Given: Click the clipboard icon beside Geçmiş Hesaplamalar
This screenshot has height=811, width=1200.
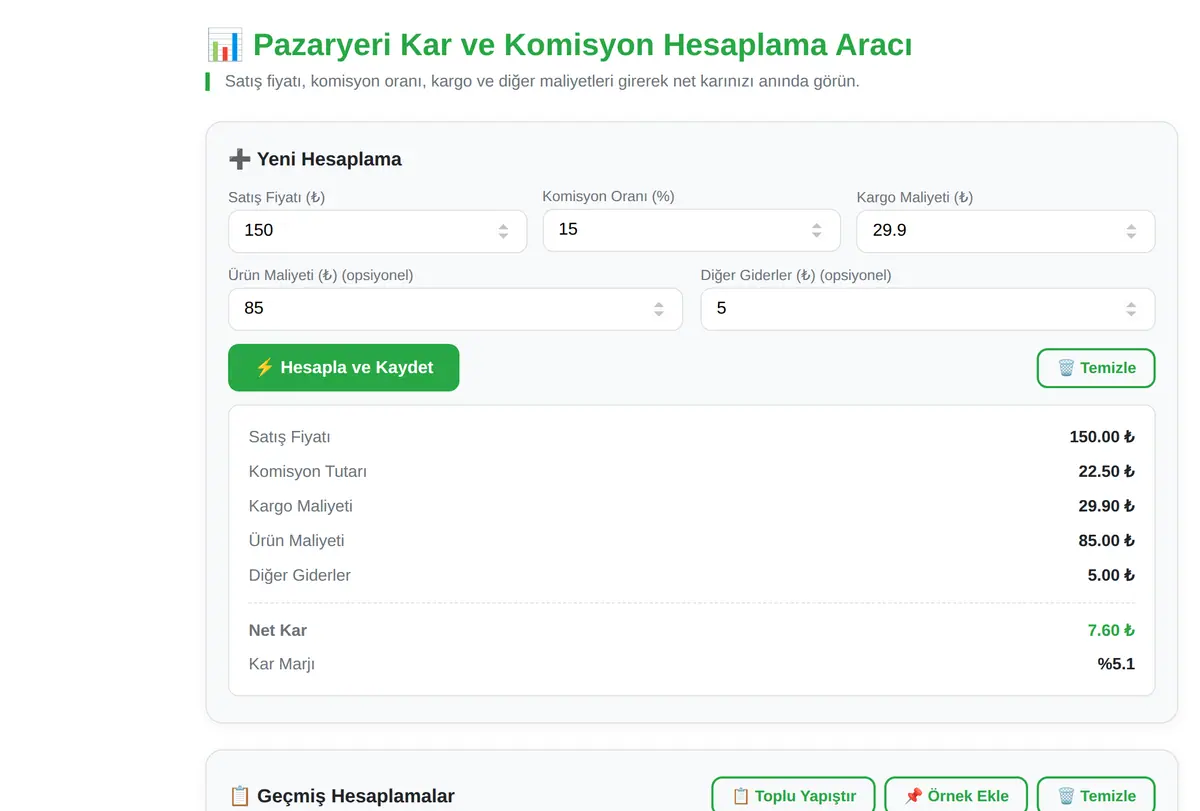Looking at the screenshot, I should 239,796.
